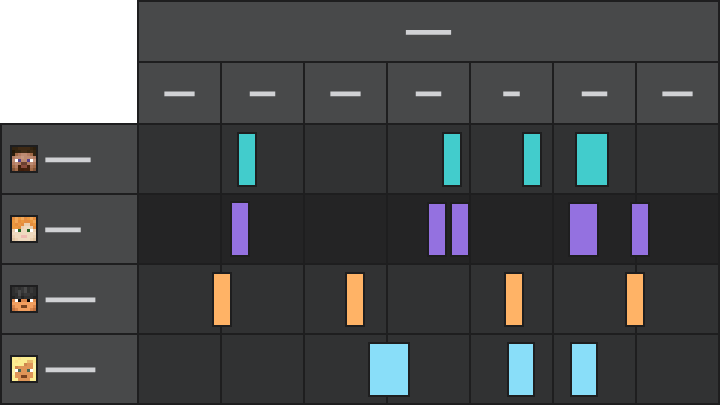This screenshot has width=720, height=405.
Task: Select the rightmost light blue block in bottom row
Action: pyautogui.click(x=584, y=370)
